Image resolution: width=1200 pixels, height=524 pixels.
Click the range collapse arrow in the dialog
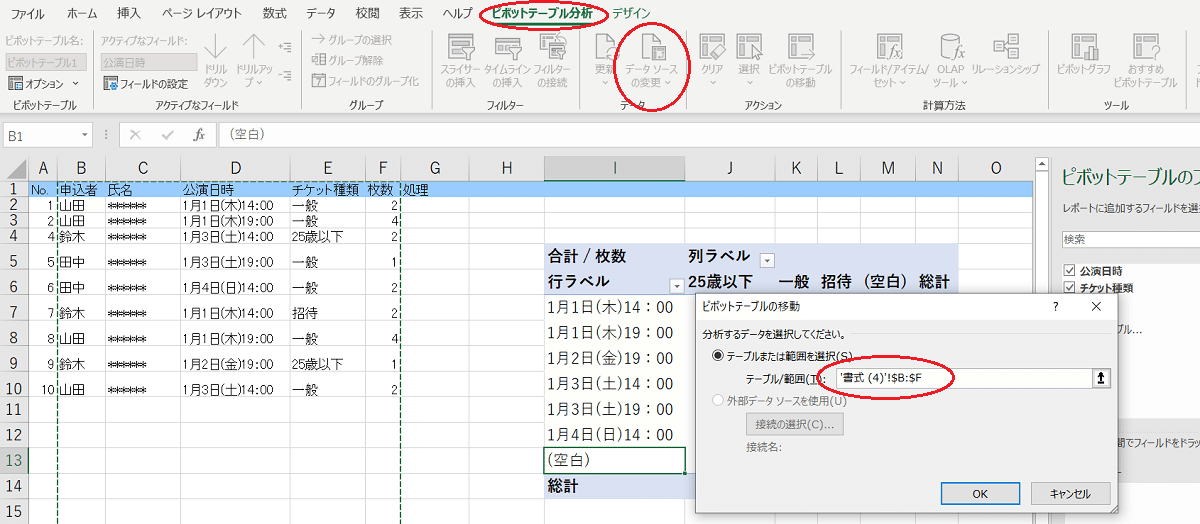tap(1103, 378)
